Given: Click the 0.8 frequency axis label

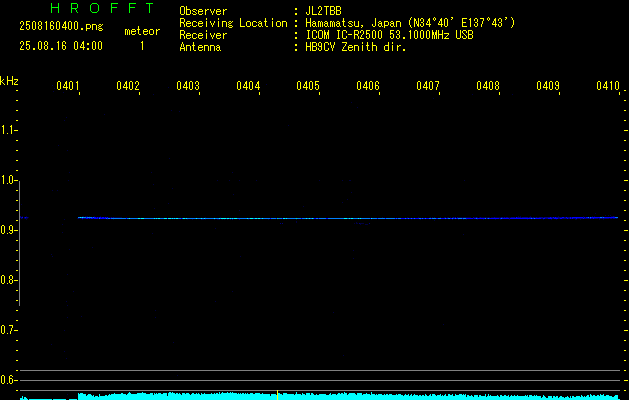Looking at the screenshot, I should point(8,280).
